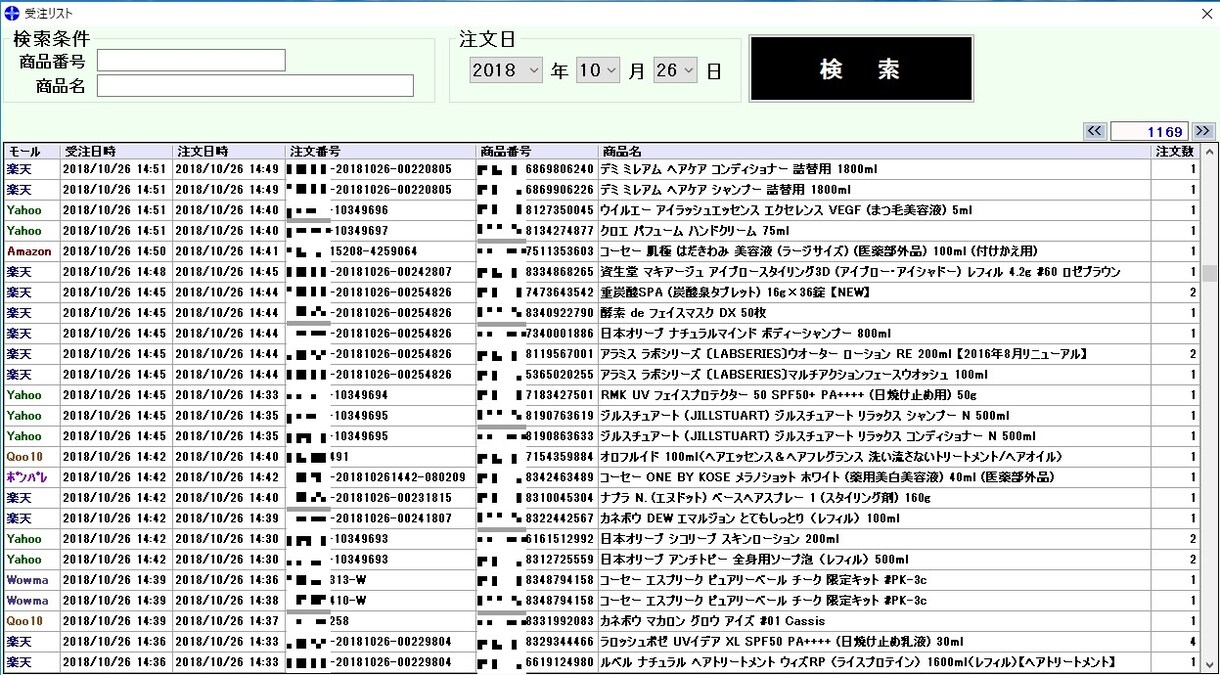
Task: Click into the 商品名 search text box
Action: click(x=255, y=86)
